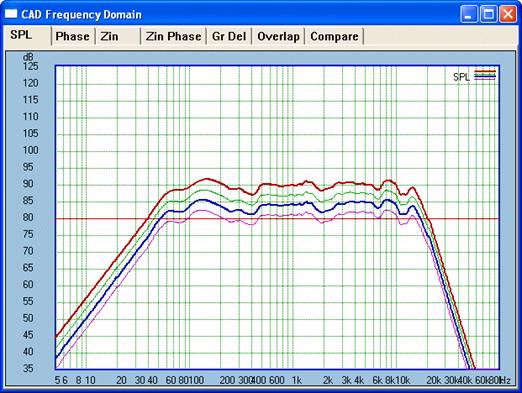Click the 35 dB axis label
Screen dimensions: 522x393
click(x=28, y=368)
